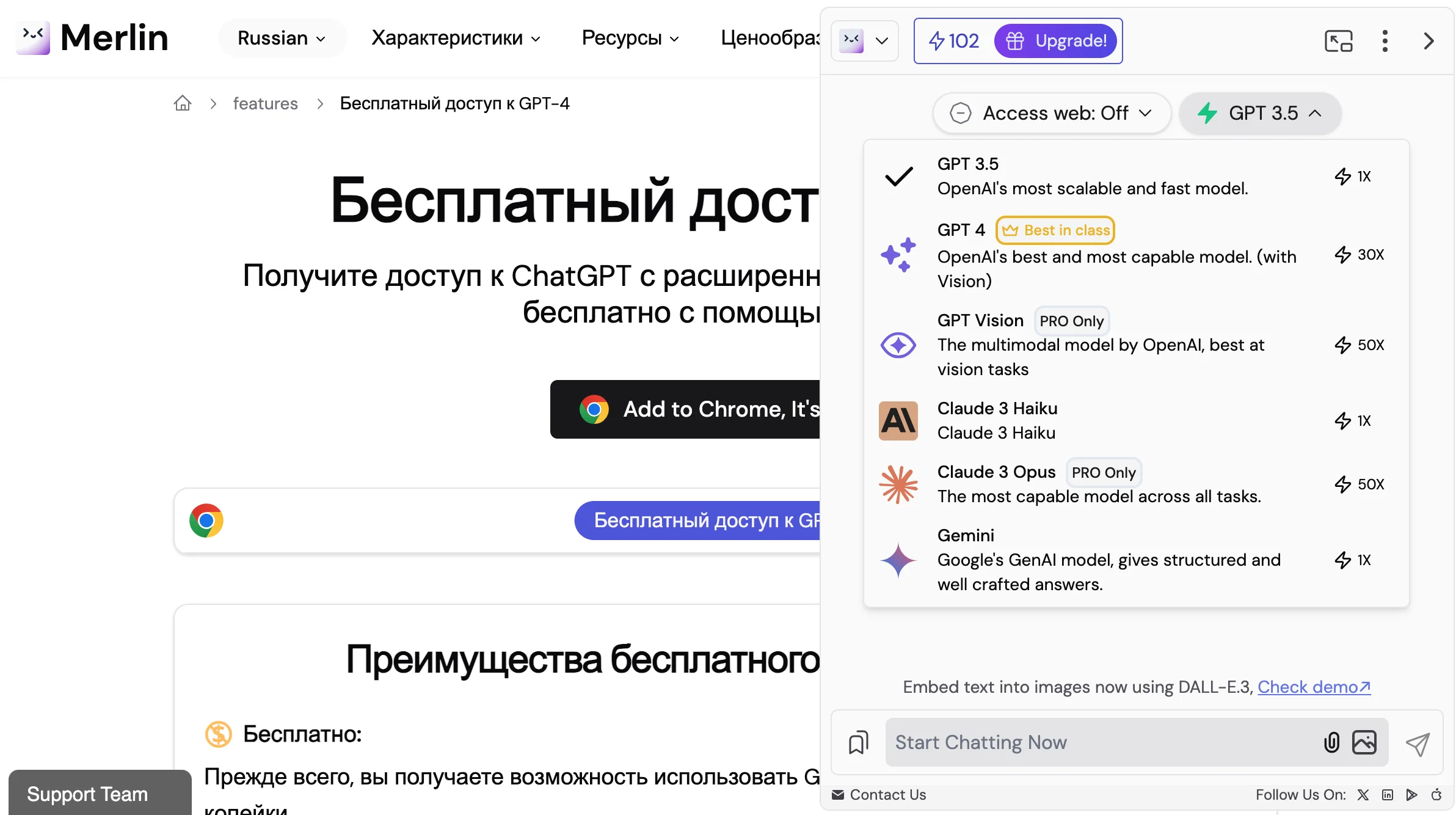Expand the Merlin logo dropdown in sidebar
This screenshot has width=1456, height=815.
pos(864,41)
